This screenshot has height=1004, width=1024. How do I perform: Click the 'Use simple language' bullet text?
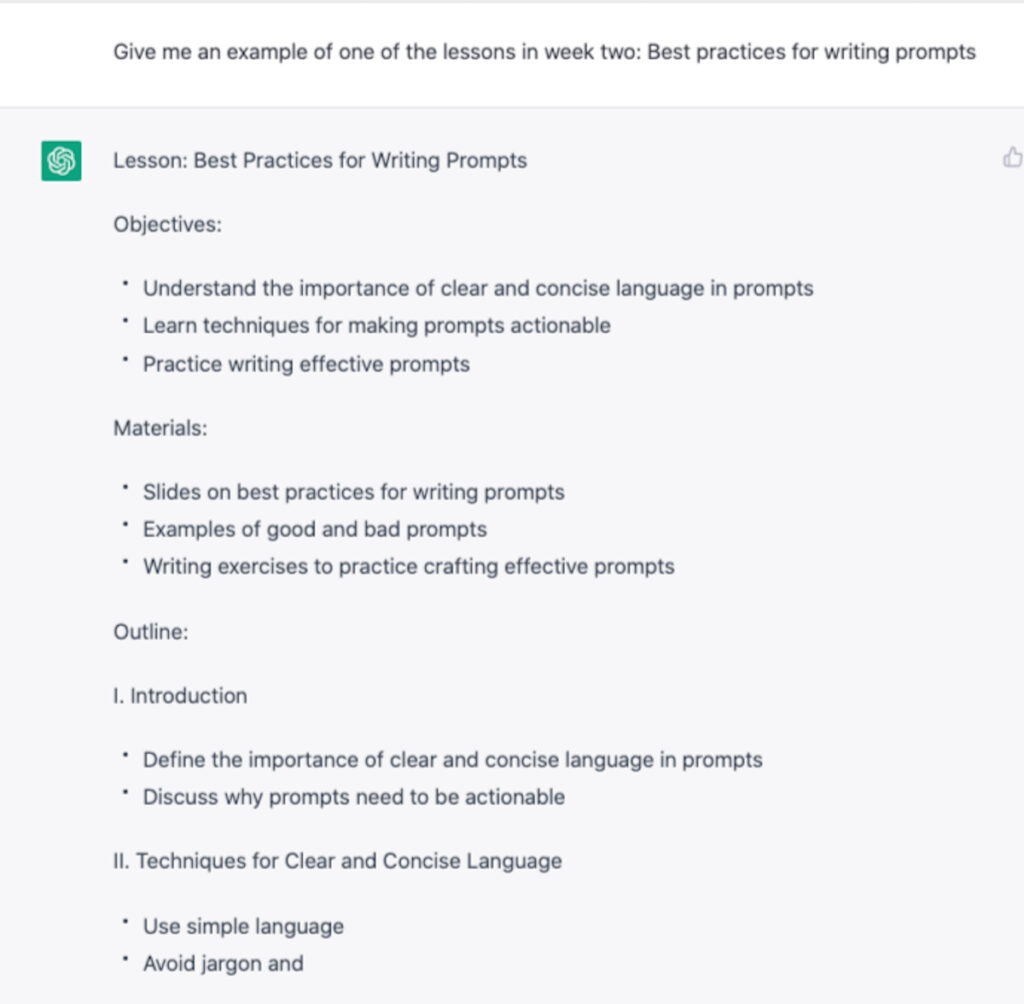click(x=243, y=927)
